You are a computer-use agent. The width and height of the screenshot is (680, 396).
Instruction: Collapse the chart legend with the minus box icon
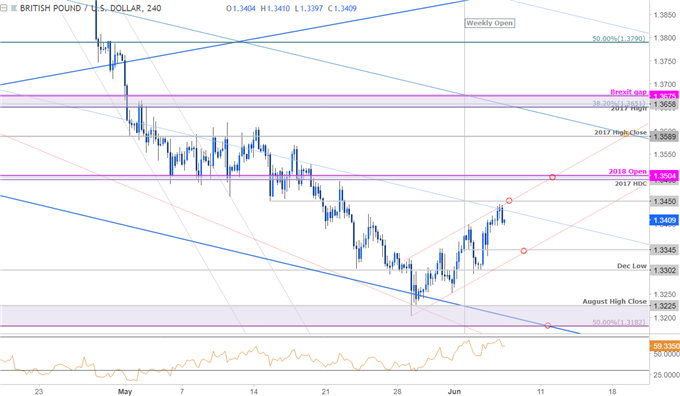pos(3,8)
